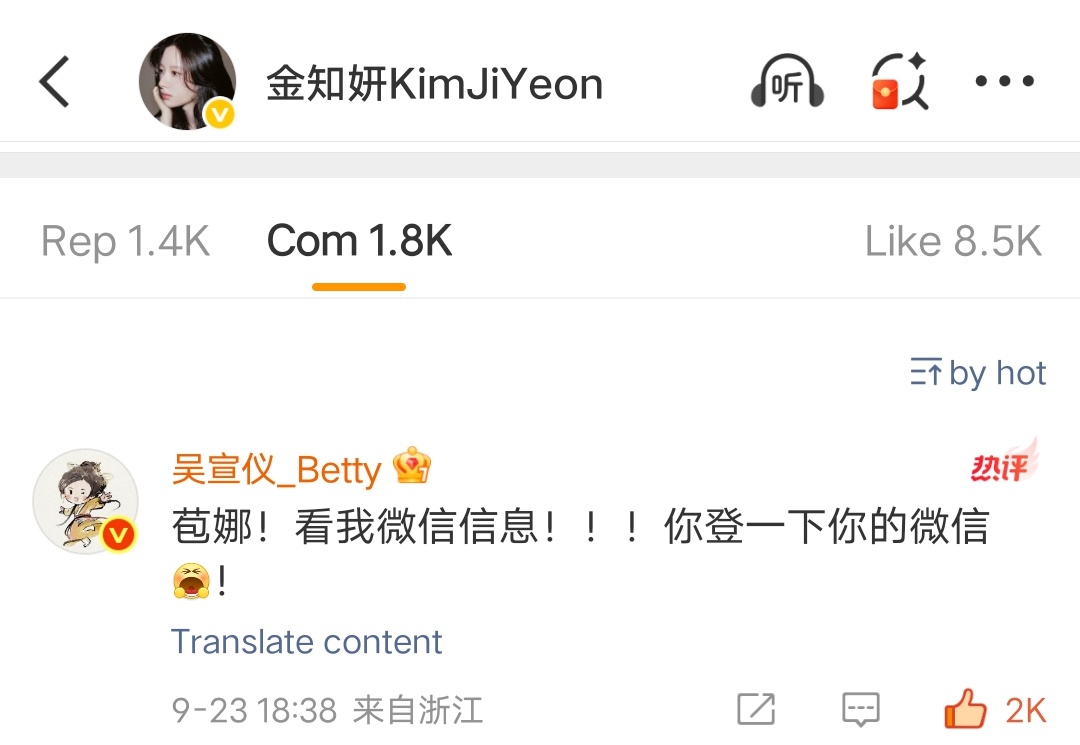
Task: Open the 吴宣仪_Betty username link
Action: pos(276,470)
